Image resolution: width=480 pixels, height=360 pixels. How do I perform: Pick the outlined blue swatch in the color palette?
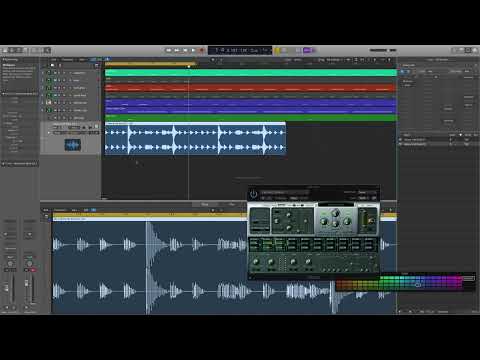418,285
